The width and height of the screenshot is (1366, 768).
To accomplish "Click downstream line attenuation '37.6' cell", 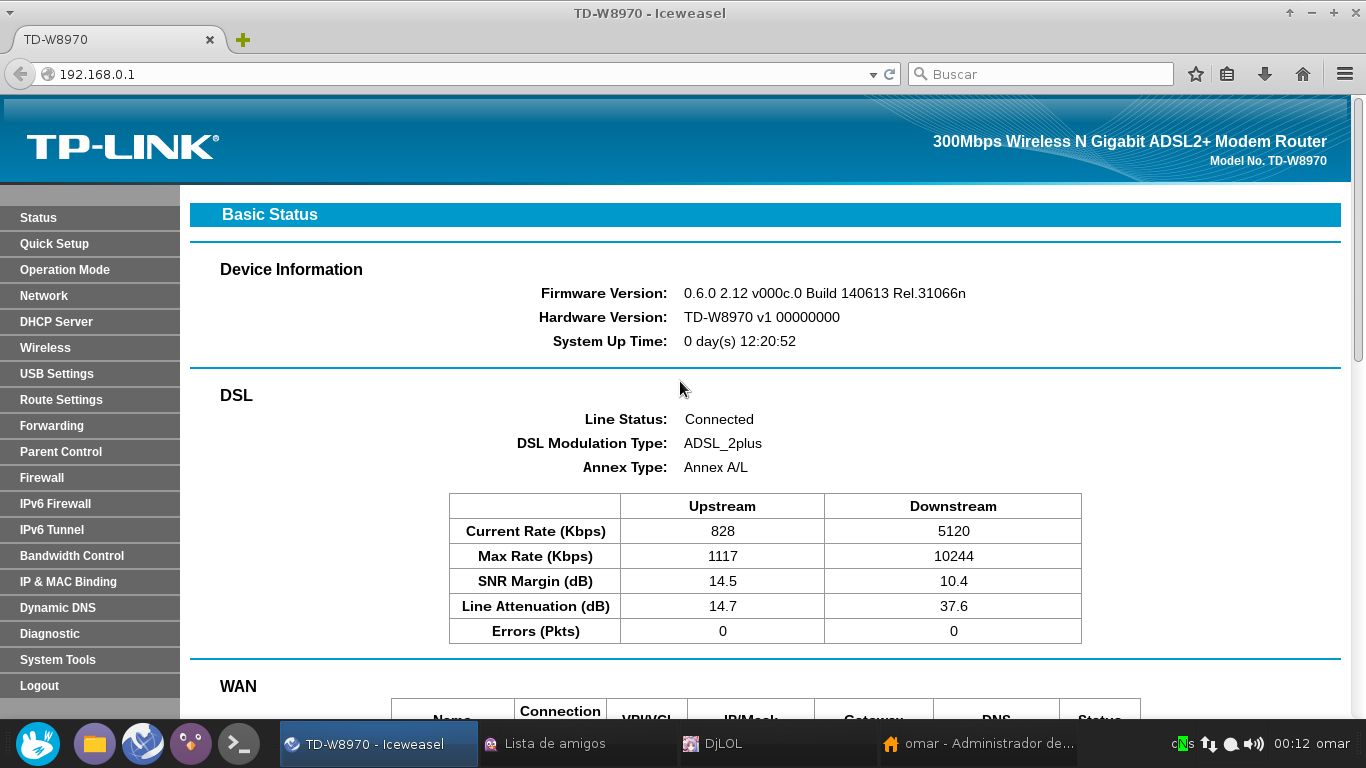I will pos(953,606).
